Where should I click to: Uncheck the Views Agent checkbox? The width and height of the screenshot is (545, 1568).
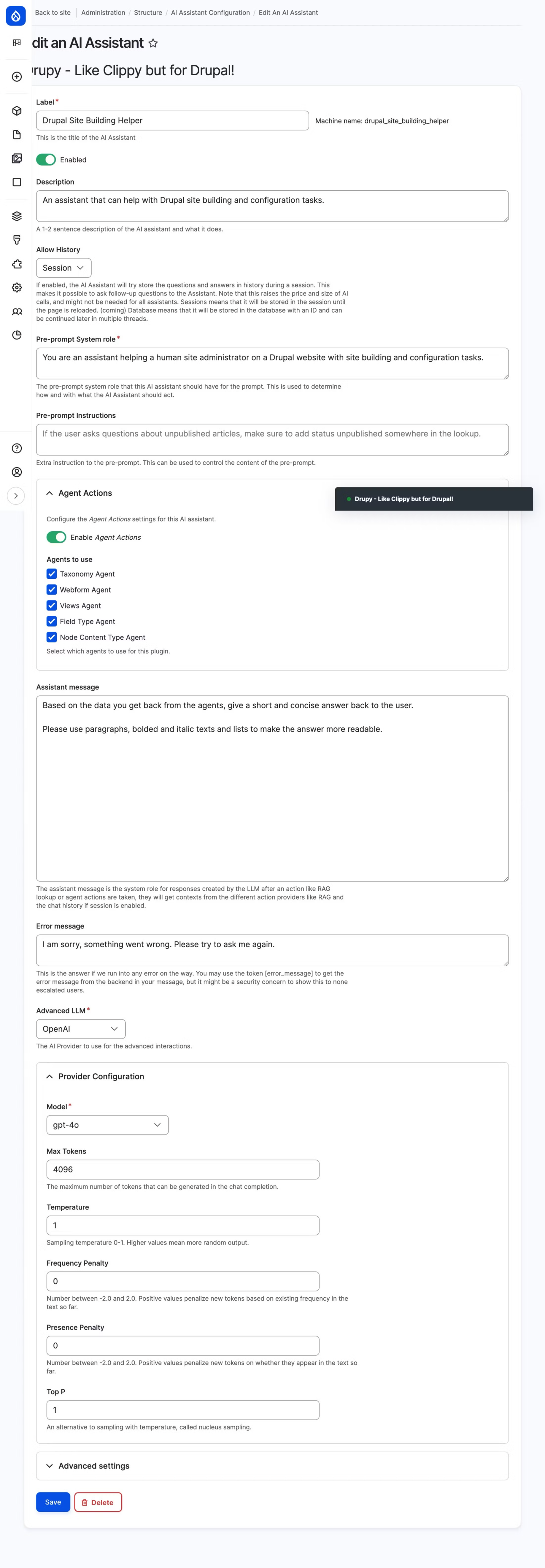pyautogui.click(x=52, y=606)
